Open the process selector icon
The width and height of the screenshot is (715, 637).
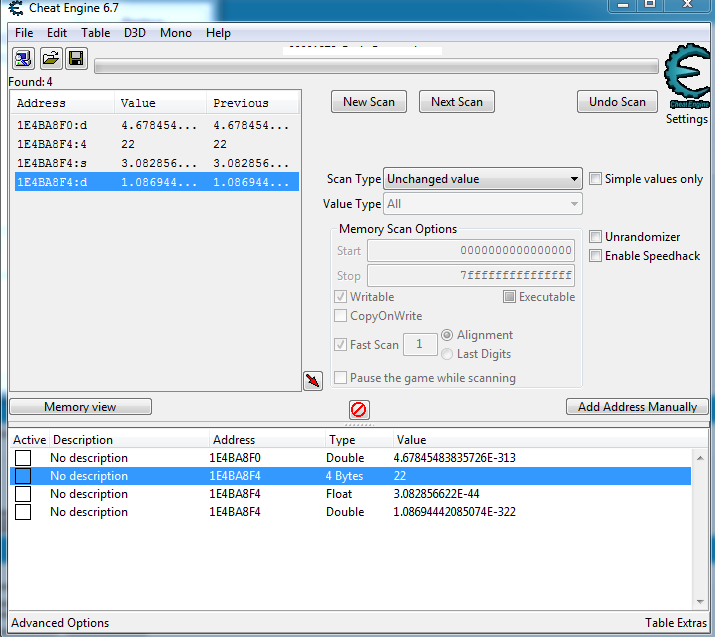23,58
